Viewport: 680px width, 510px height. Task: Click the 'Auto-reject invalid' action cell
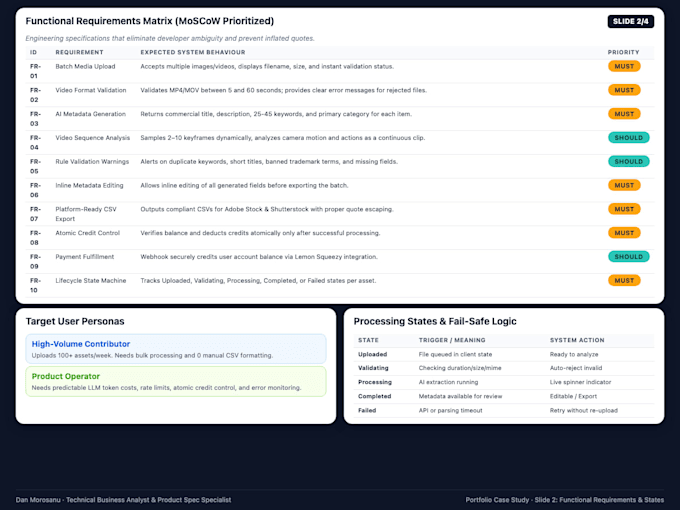576,368
